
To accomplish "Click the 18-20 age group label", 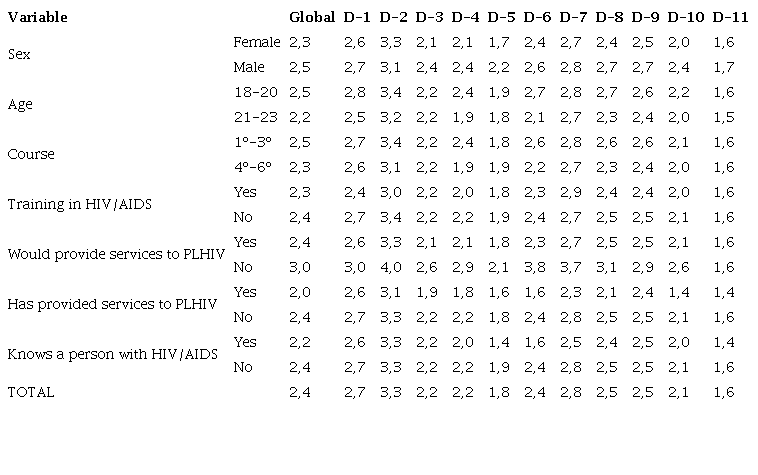I will [x=255, y=92].
